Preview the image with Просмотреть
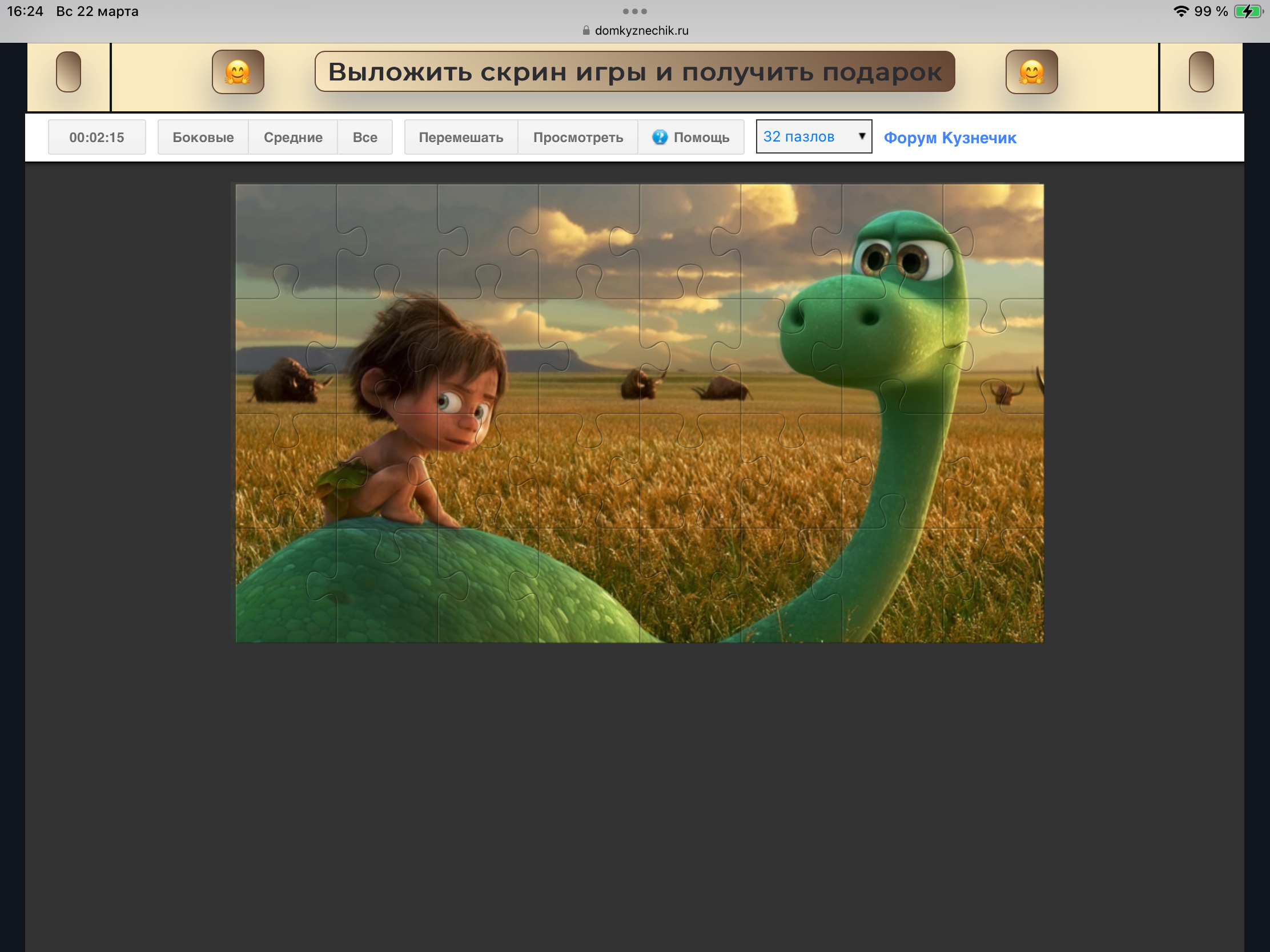The width and height of the screenshot is (1270, 952). pyautogui.click(x=577, y=137)
